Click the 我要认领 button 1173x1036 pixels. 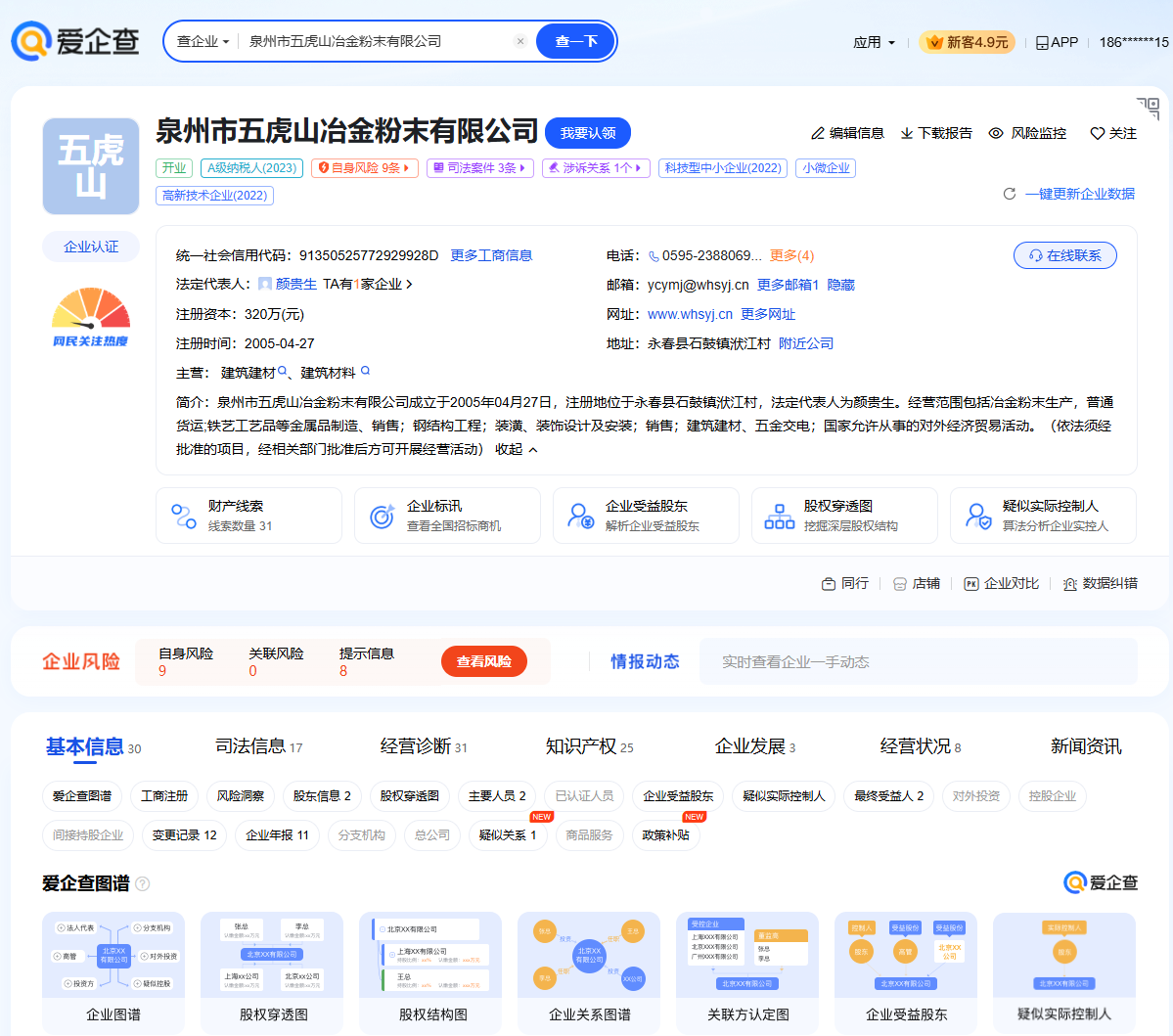[x=588, y=133]
